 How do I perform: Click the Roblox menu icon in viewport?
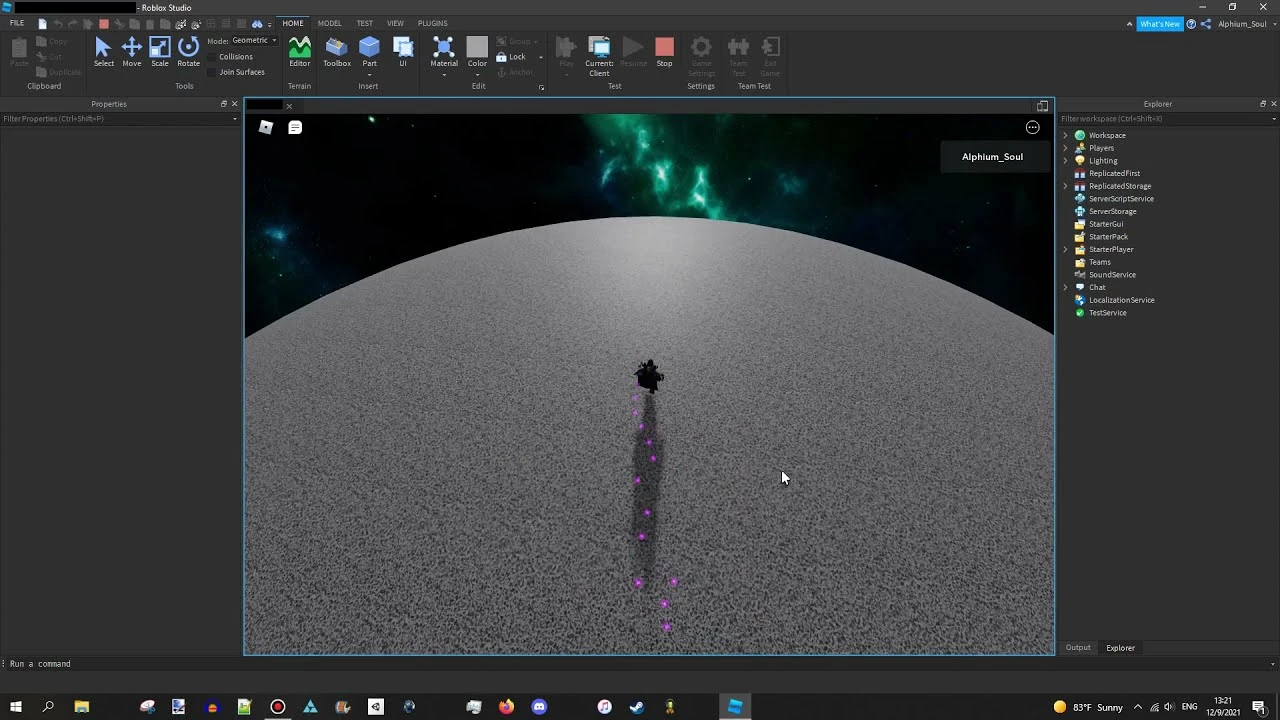265,127
